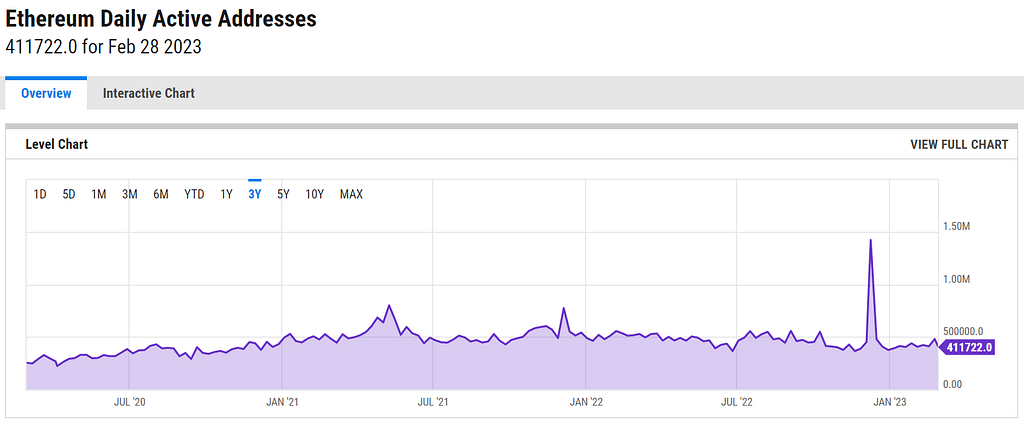The width and height of the screenshot is (1024, 427).
Task: Switch chart to 5Y range
Action: point(283,194)
